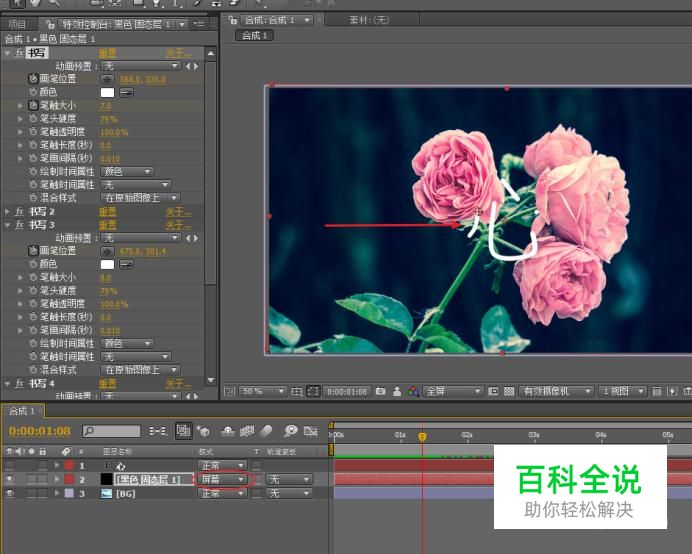
Task: Toggle the transparency grid icon in the viewer
Action: (x=509, y=392)
